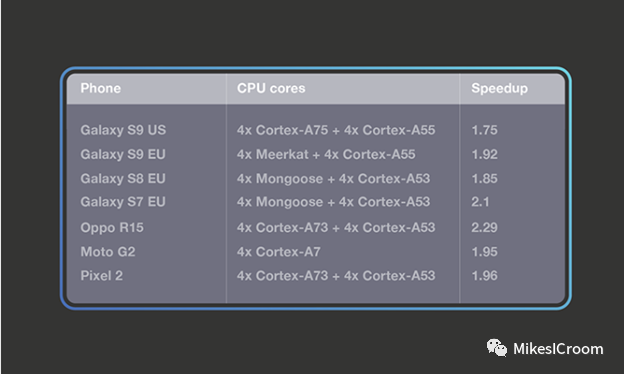Click the Galaxy S9 EU row label
The height and width of the screenshot is (374, 624).
[x=123, y=154]
